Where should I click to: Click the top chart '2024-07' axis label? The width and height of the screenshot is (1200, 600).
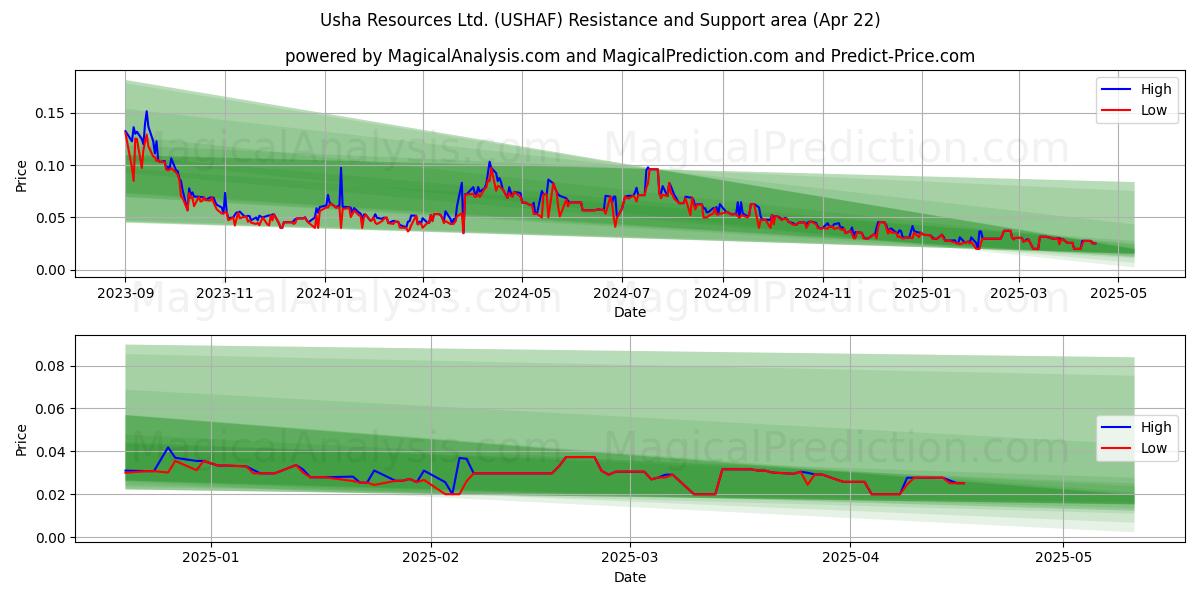pos(622,294)
